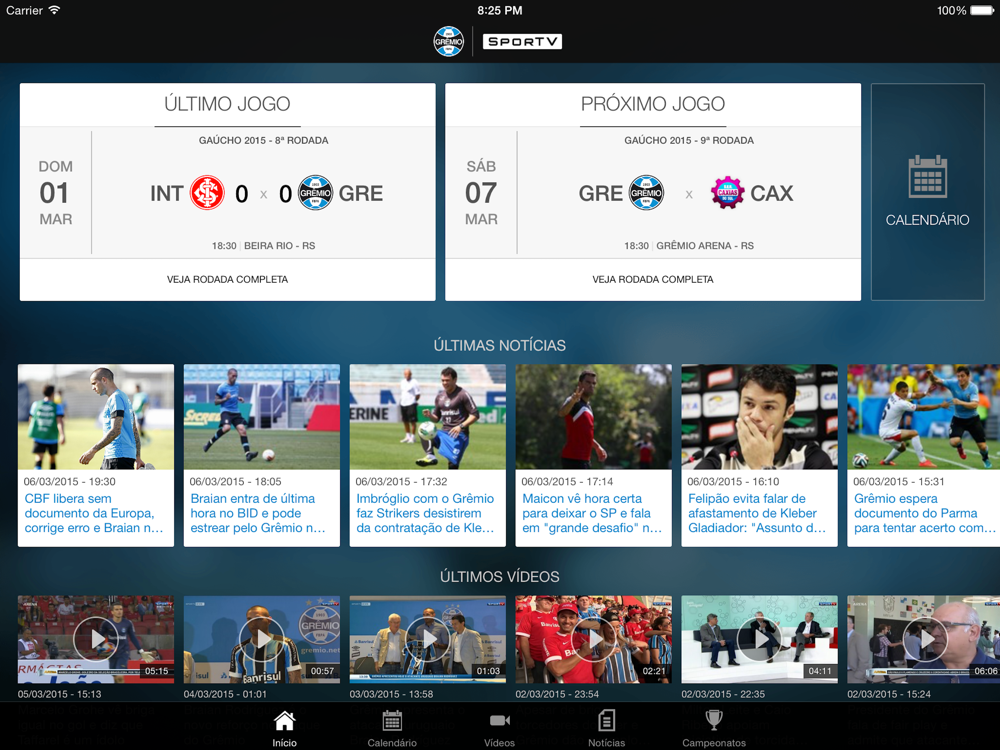Tap the Grêmio club logo in header

coord(448,41)
